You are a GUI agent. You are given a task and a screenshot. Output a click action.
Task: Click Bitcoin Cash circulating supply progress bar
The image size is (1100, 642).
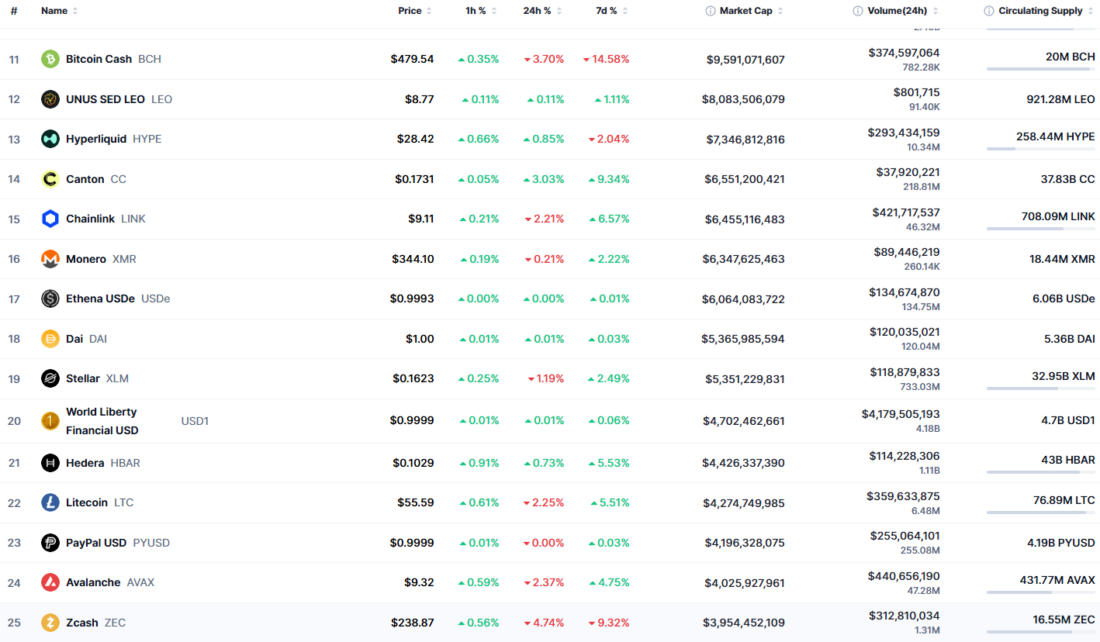tap(1040, 69)
